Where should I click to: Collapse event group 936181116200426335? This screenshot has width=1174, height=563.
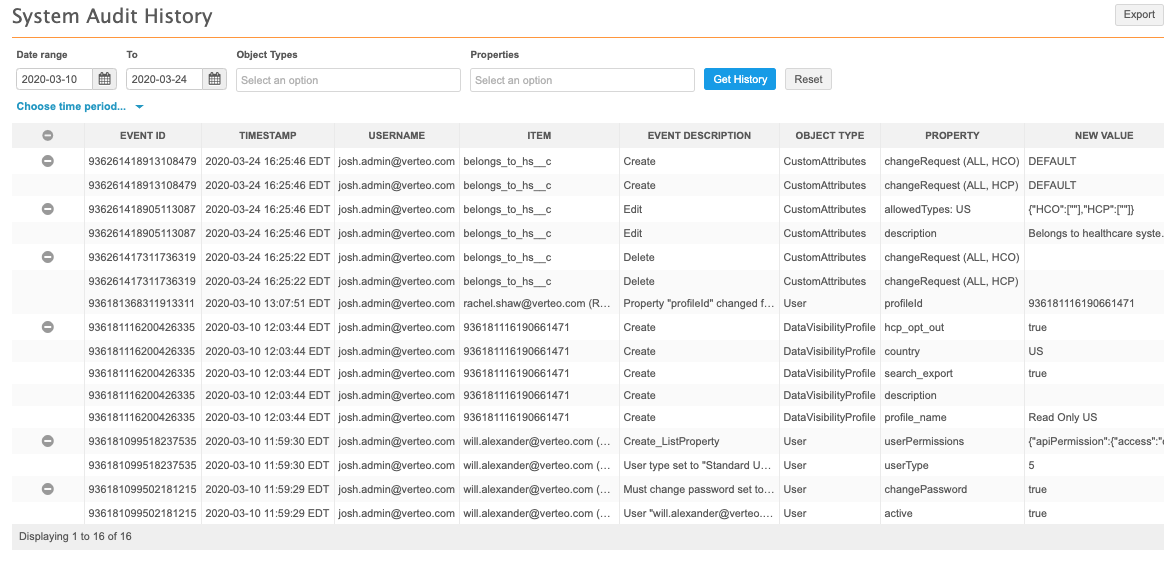pos(47,327)
